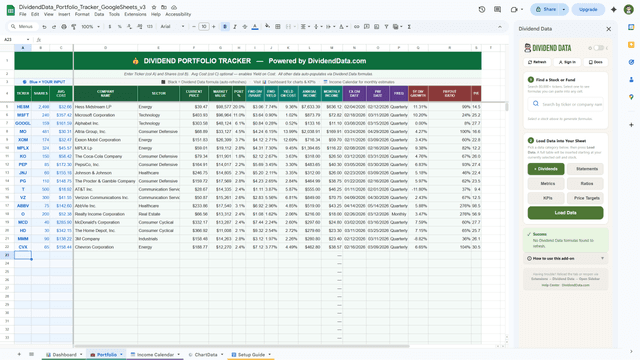
Task: Toggle italic formatting in the toolbar
Action: click(x=235, y=27)
